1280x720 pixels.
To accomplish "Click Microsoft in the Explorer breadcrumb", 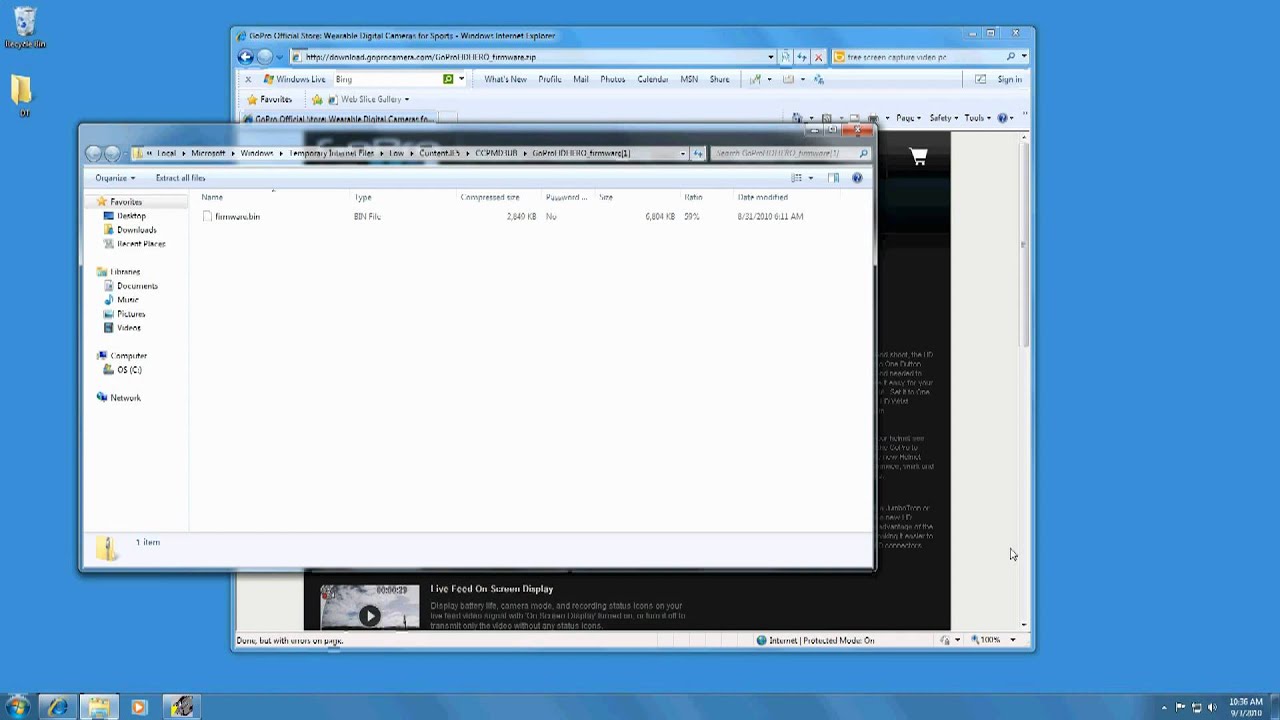I will pos(208,153).
